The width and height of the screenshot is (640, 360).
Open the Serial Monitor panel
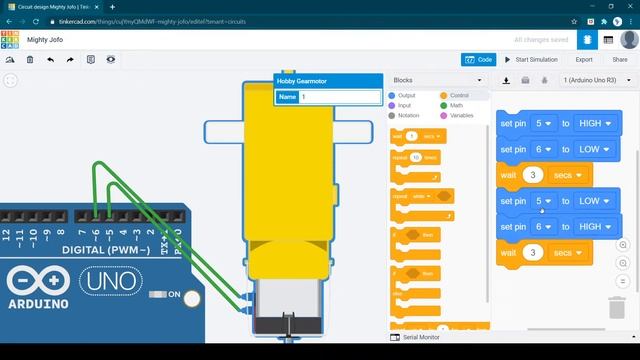pos(421,338)
